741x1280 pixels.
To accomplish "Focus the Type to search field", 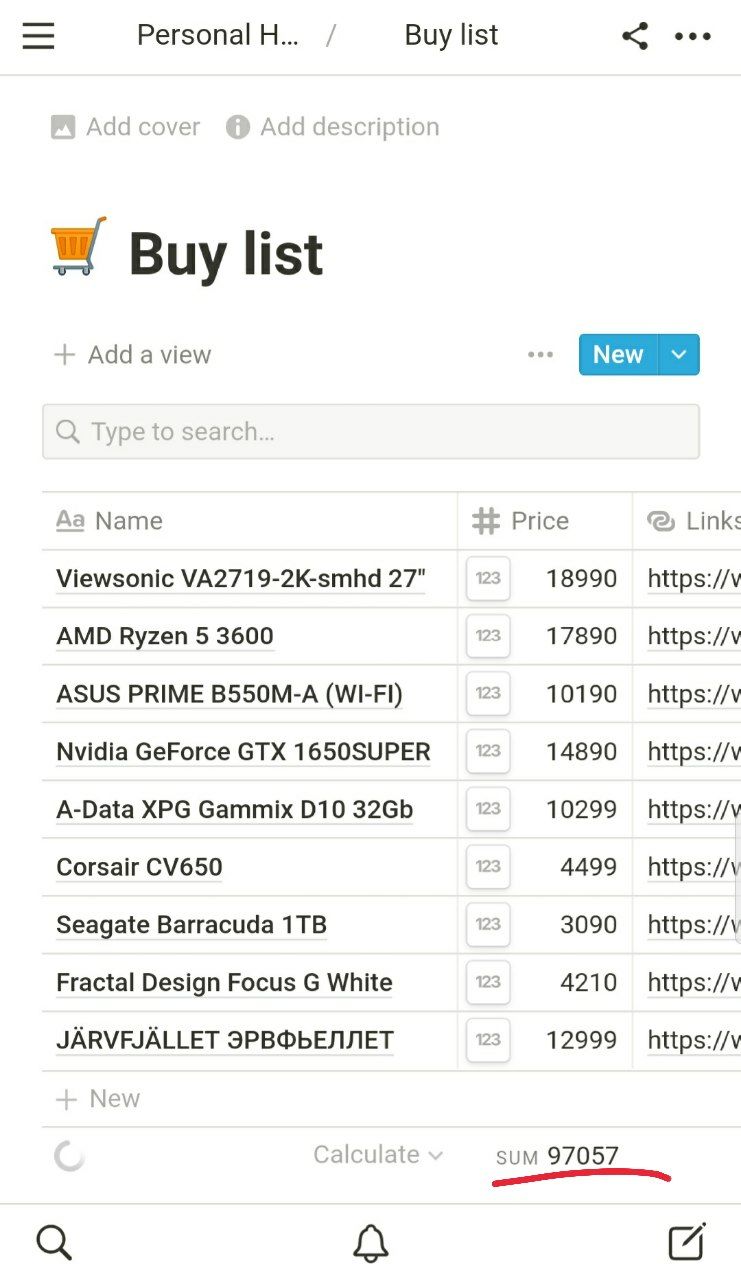I will click(x=371, y=432).
